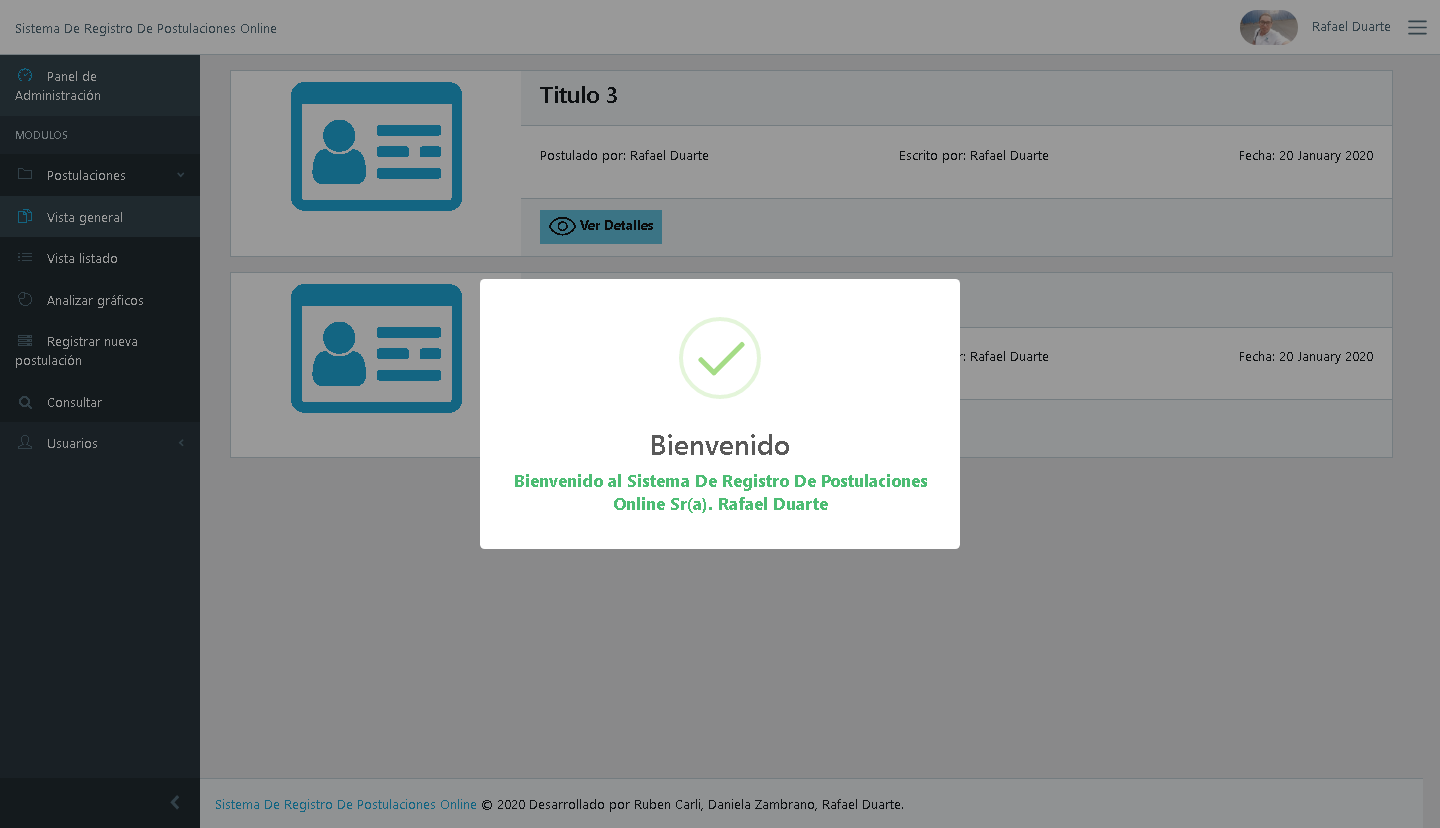Click the Postulaciones folder icon

25,175
